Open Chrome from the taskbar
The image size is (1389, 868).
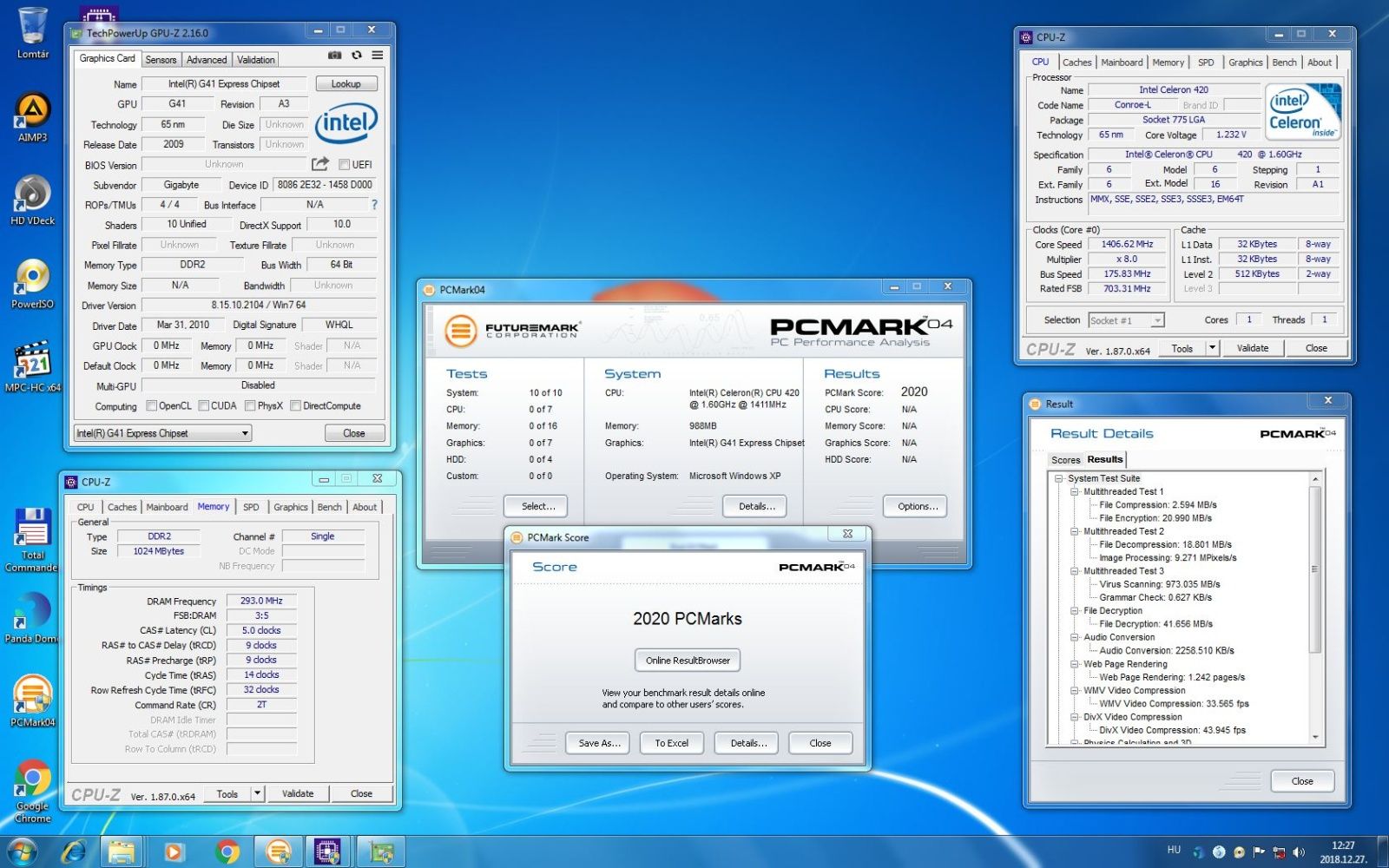[226, 852]
